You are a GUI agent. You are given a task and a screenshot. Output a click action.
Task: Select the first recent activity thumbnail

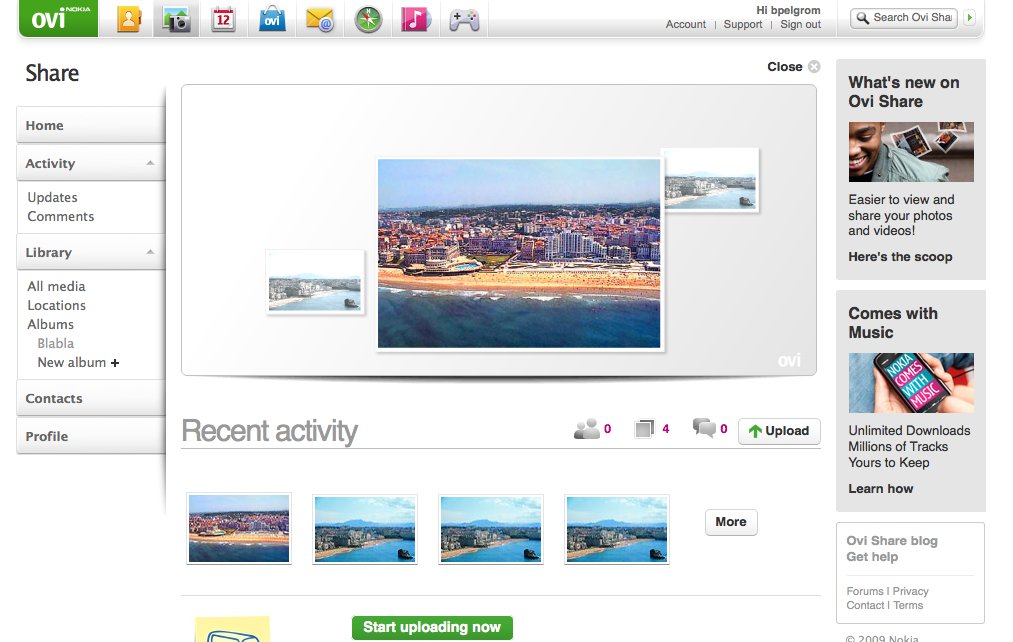(239, 528)
